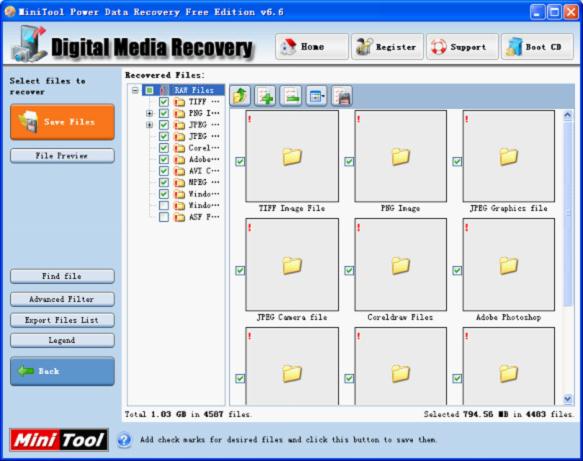
Task: Click the AVI folder icon in tree
Action: (x=180, y=171)
